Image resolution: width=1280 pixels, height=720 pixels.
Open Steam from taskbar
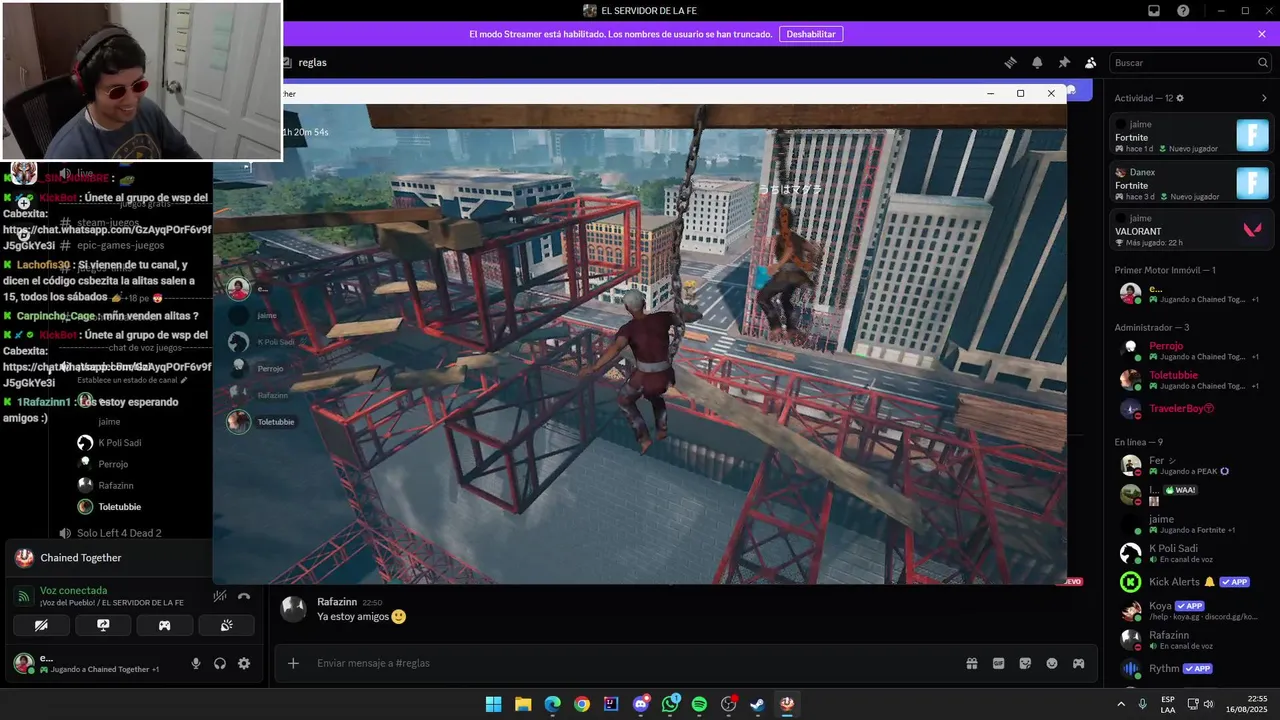(x=758, y=704)
